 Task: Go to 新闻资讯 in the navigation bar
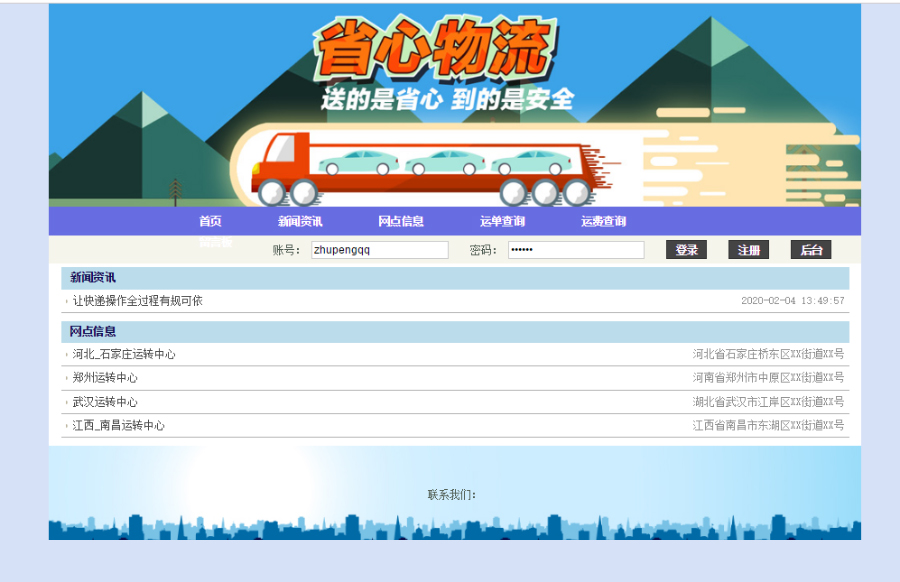[x=300, y=221]
